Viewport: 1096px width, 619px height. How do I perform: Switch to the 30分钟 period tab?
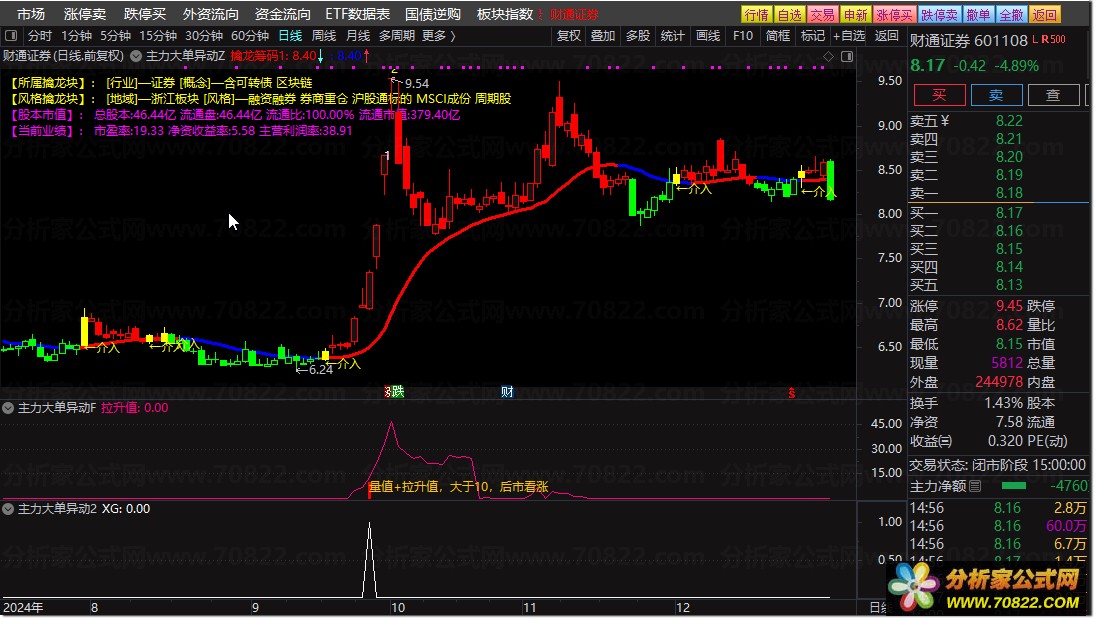204,35
